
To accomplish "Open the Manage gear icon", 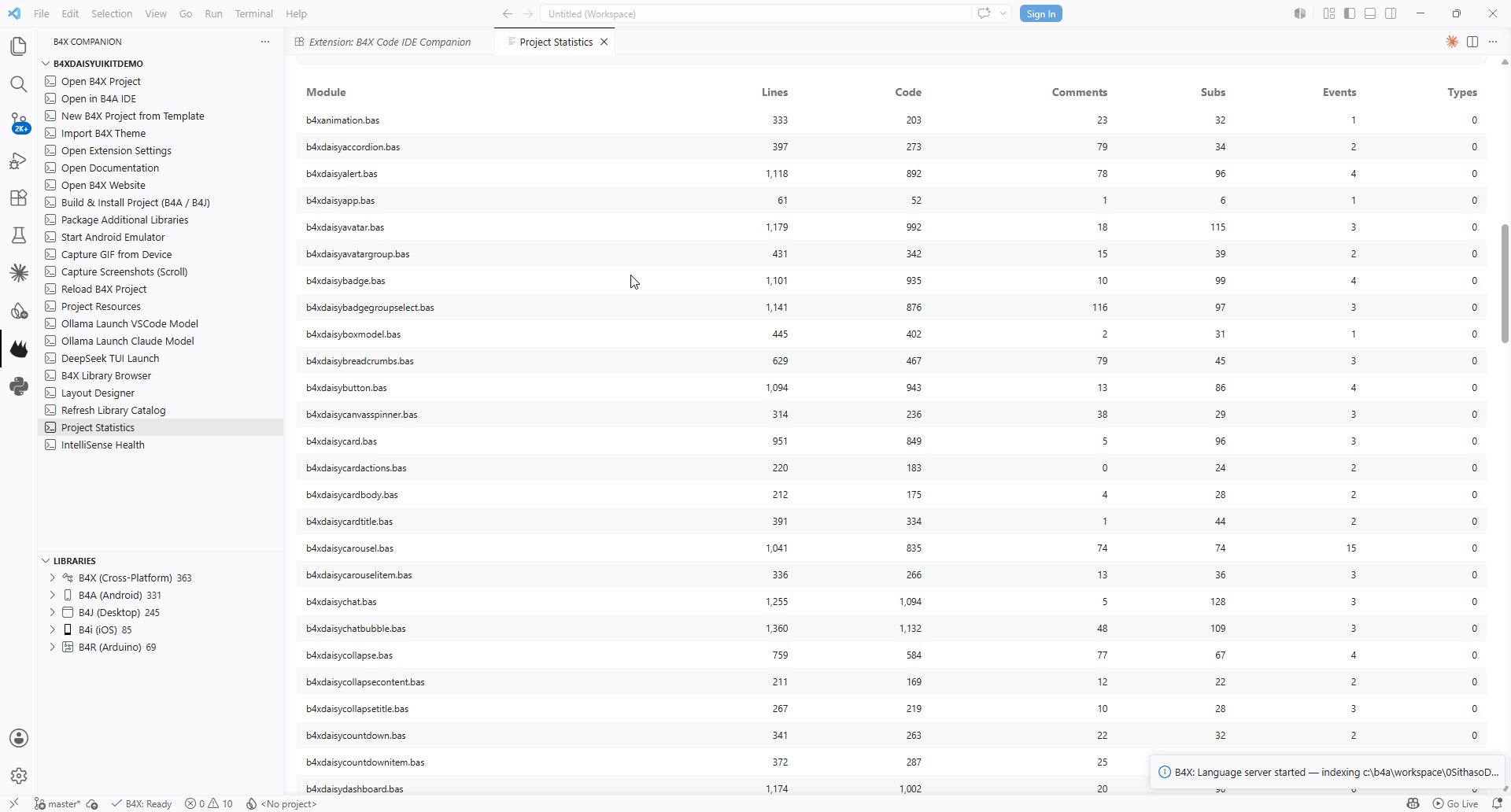I will [x=19, y=776].
